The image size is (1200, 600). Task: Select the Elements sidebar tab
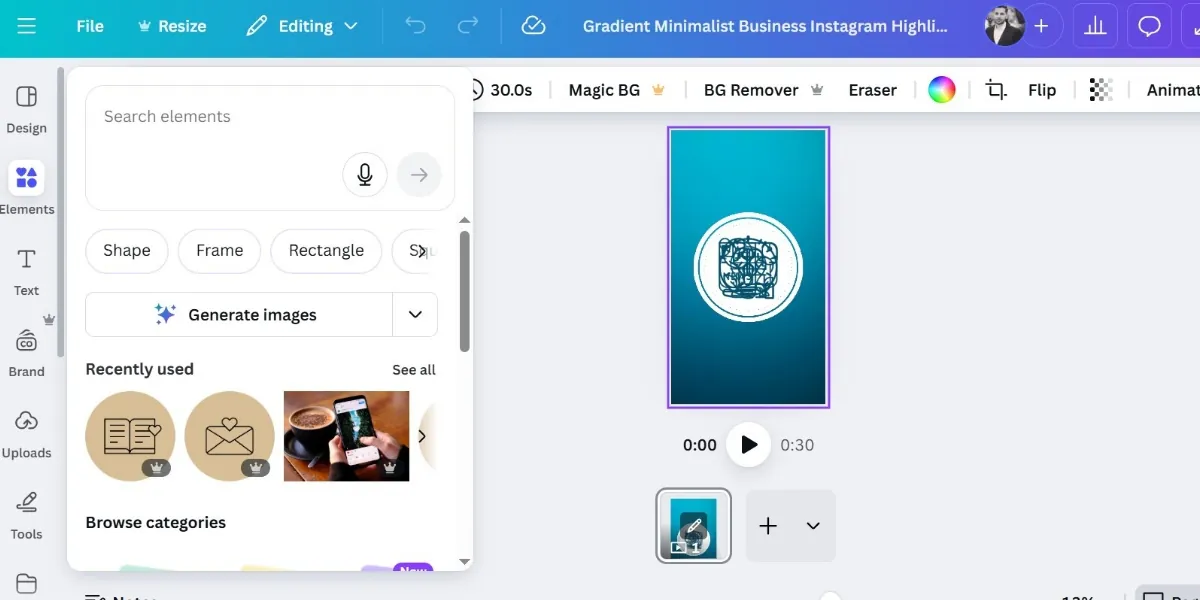tap(27, 189)
